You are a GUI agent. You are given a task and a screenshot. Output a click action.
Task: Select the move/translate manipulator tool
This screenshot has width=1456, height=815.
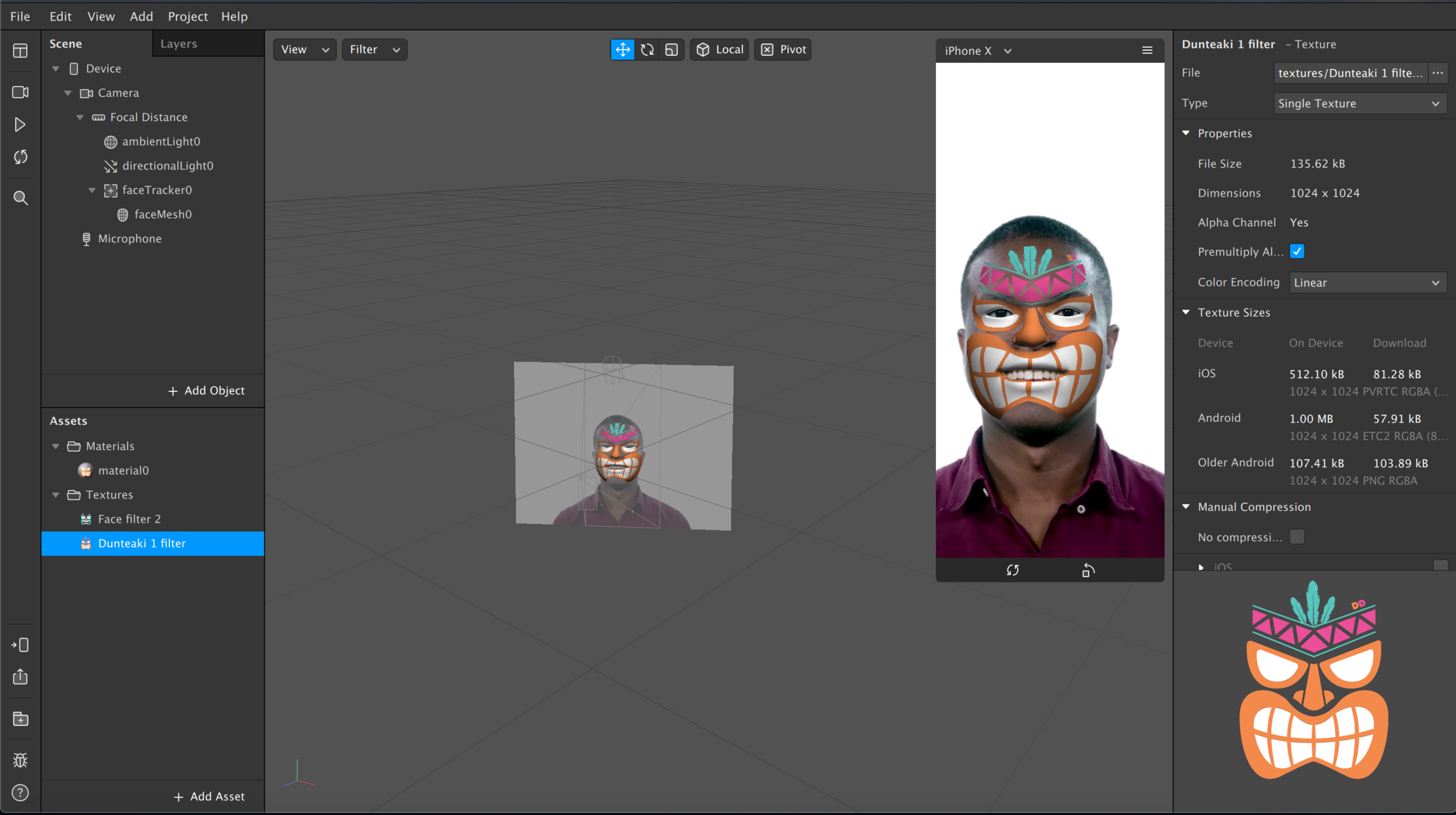622,50
